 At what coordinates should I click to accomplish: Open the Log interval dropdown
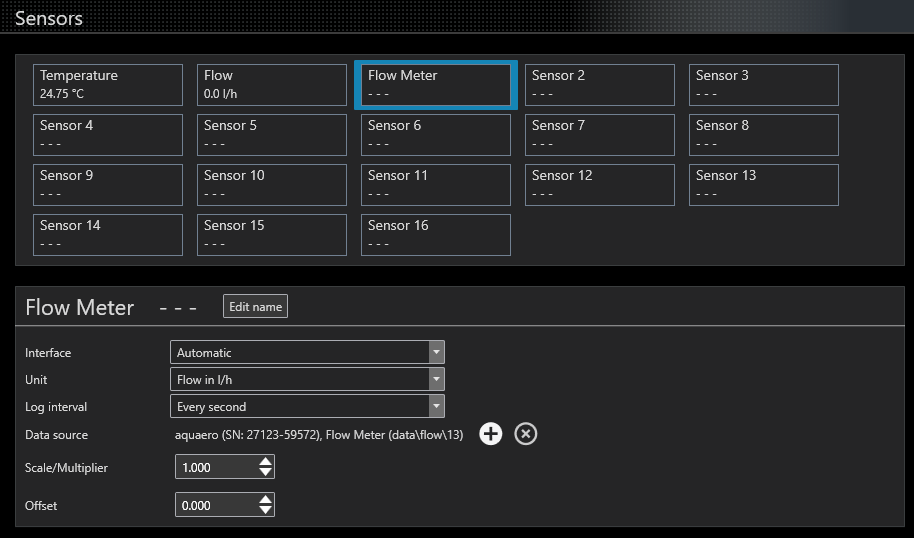[307, 406]
